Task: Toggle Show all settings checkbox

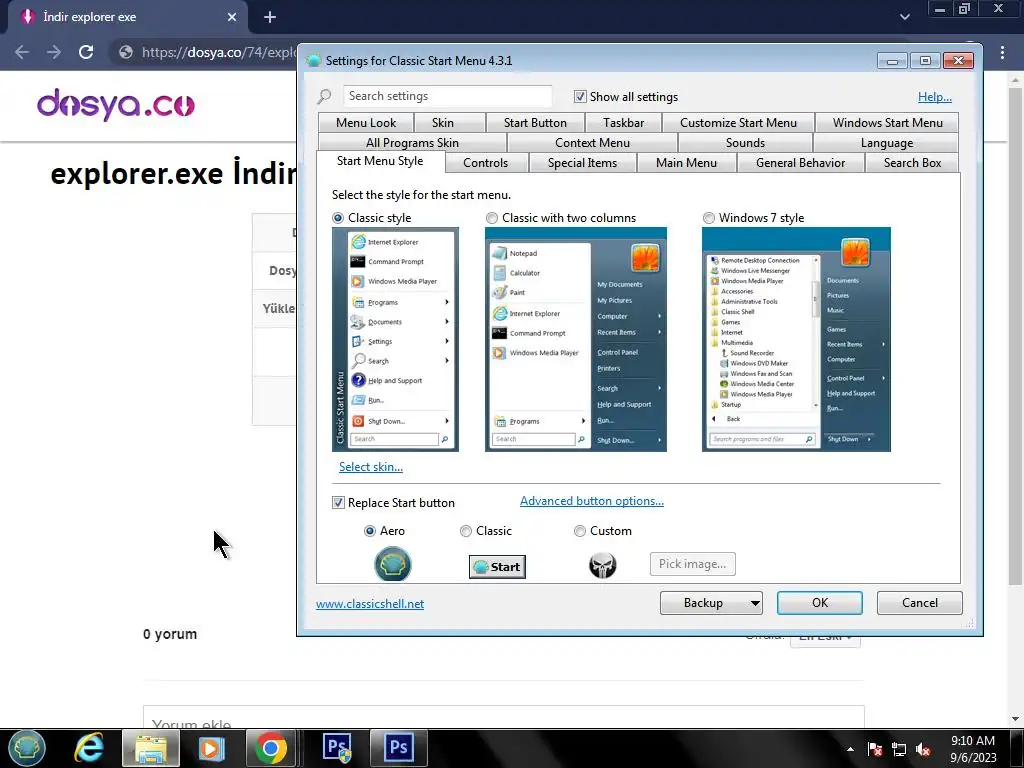Action: 580,97
